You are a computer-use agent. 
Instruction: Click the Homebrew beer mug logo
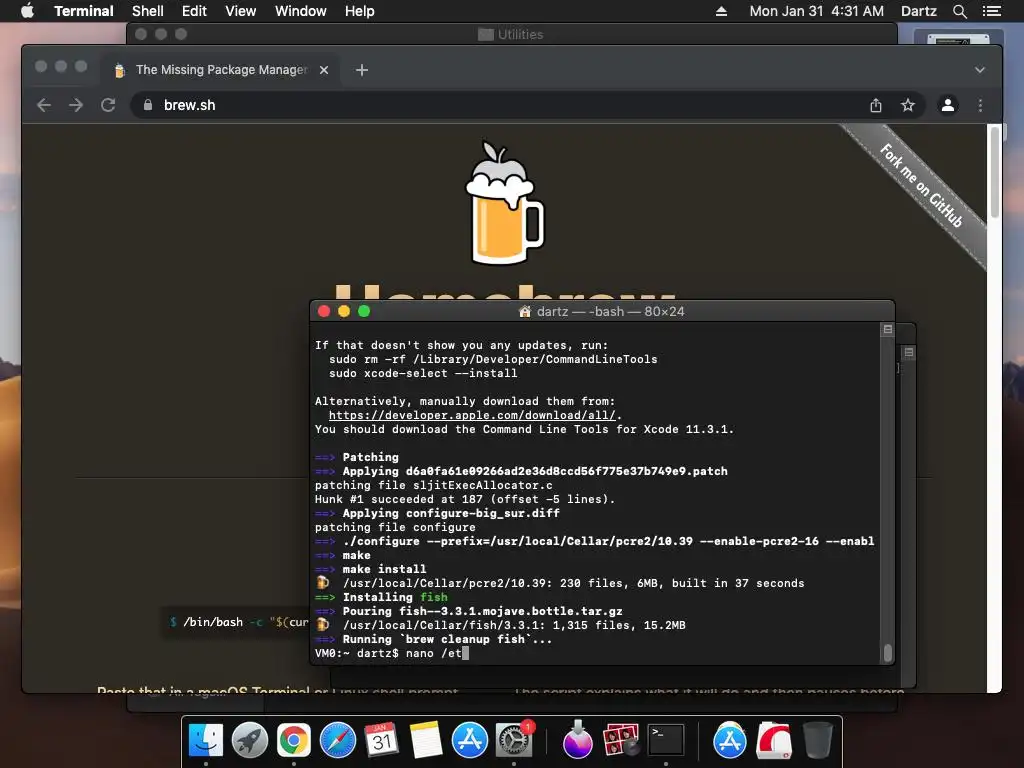tap(504, 202)
